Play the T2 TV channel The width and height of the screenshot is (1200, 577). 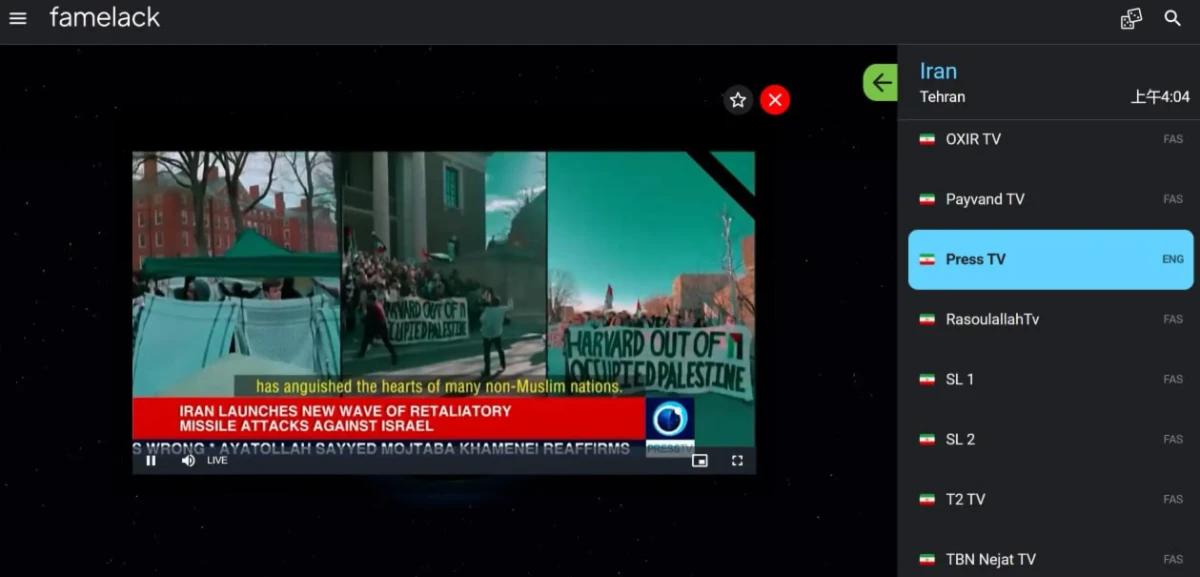click(1050, 499)
